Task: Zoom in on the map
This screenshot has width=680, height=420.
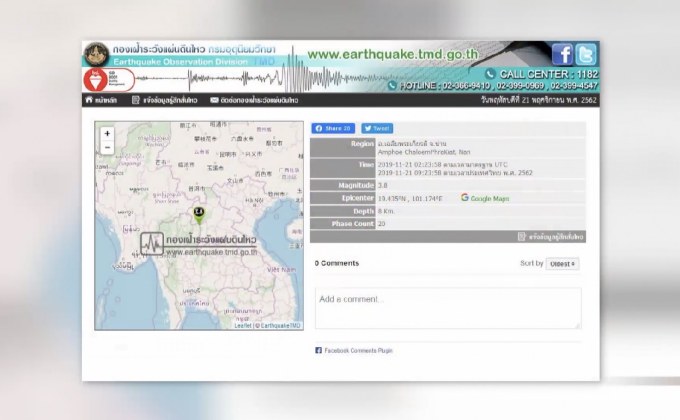Action: click(107, 134)
